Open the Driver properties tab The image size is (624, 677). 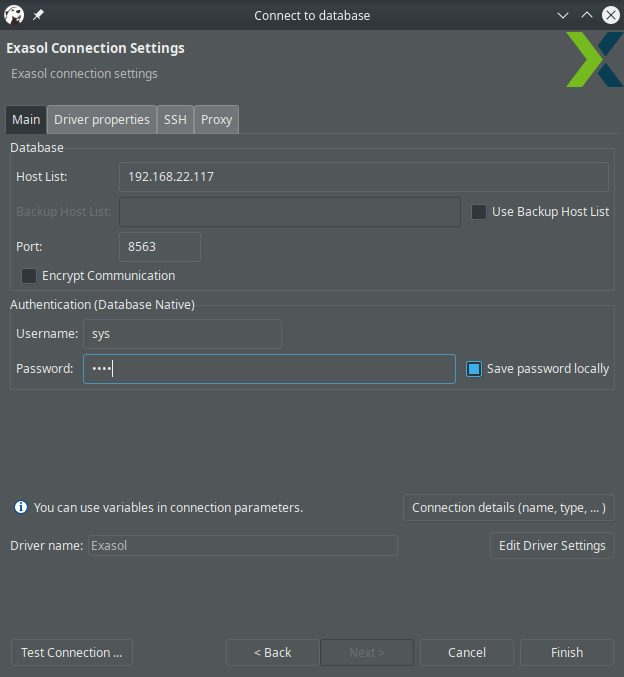point(101,120)
